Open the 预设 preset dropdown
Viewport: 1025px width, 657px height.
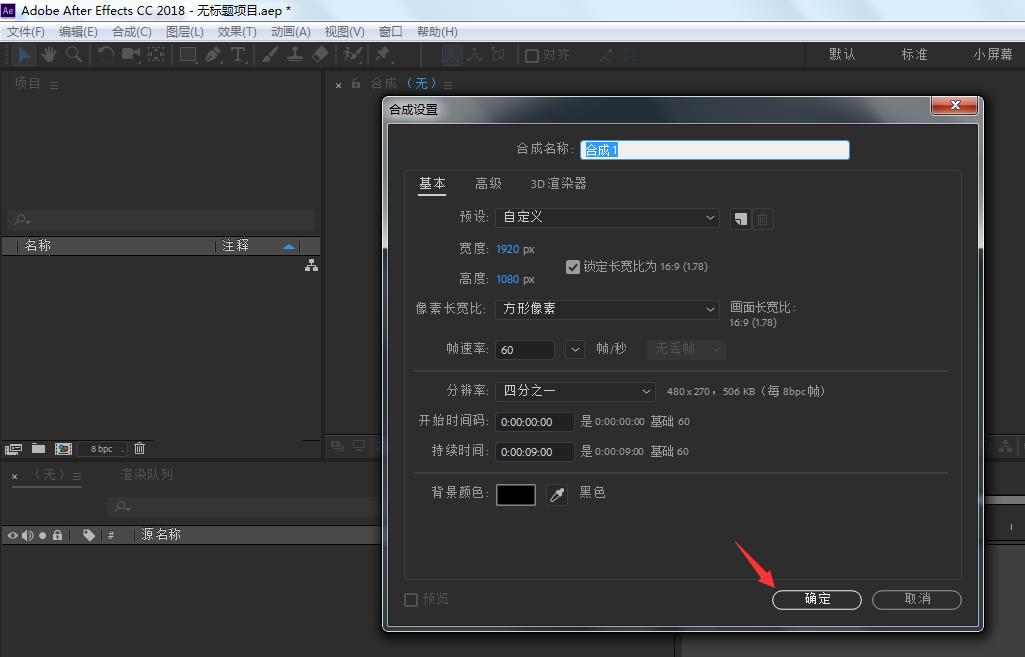pos(607,217)
